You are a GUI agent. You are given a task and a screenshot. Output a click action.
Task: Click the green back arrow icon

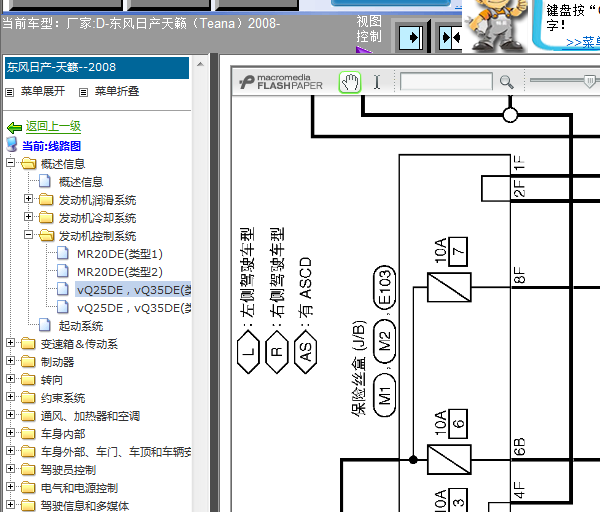[x=14, y=127]
